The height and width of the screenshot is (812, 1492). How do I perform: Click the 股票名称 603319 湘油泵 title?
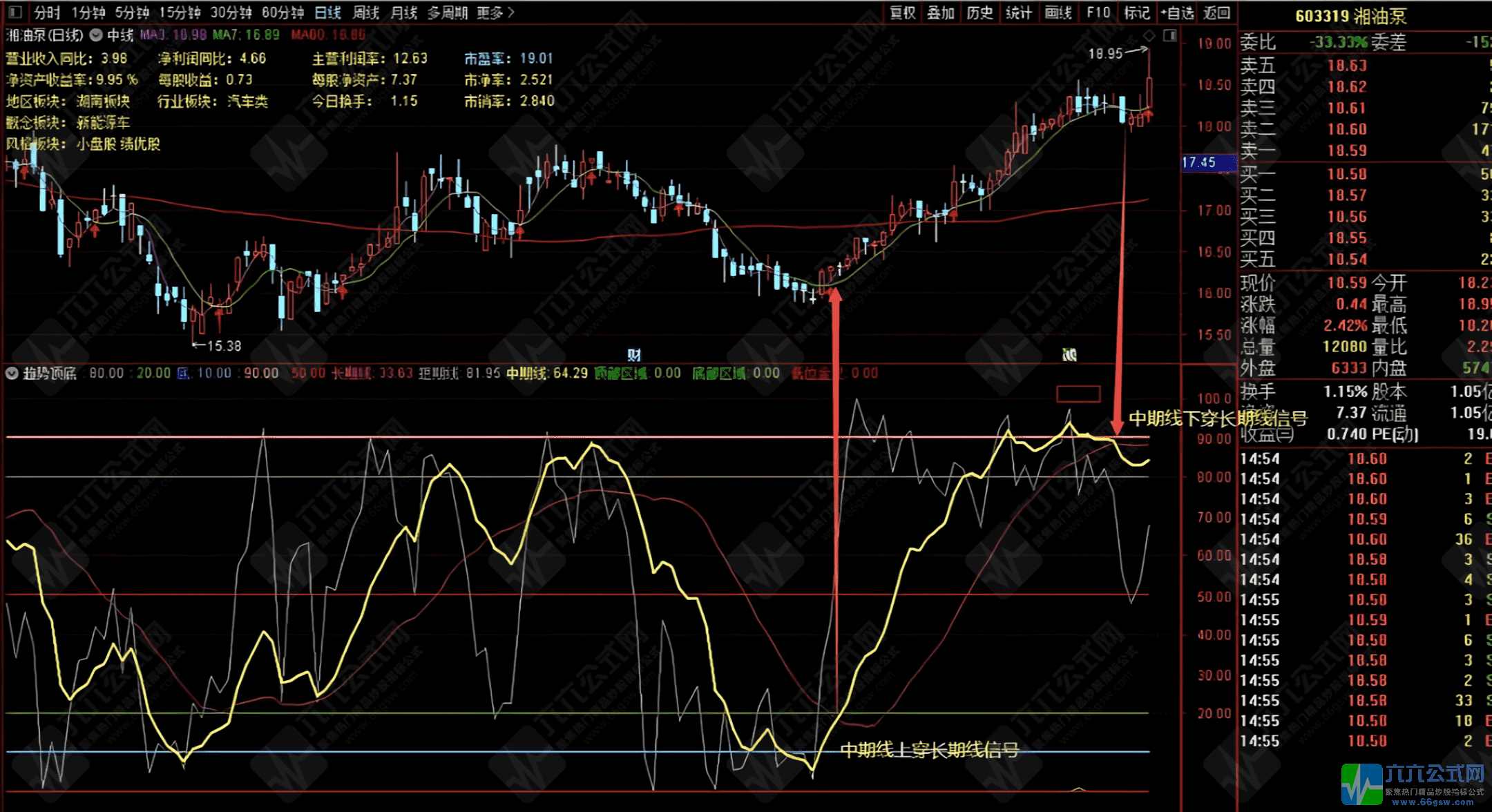click(1351, 16)
